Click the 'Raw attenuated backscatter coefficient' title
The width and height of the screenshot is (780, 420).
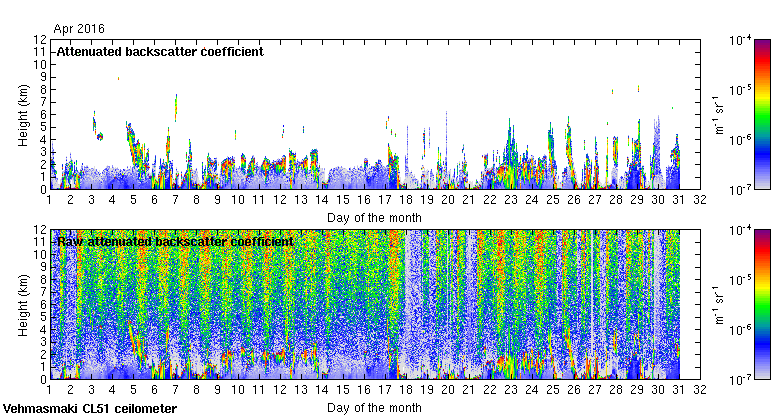(175, 242)
